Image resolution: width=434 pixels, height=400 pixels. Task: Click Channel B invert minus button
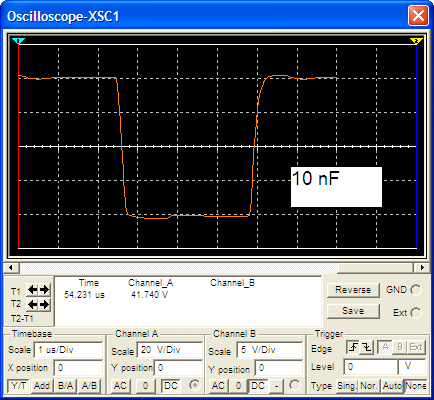277,386
